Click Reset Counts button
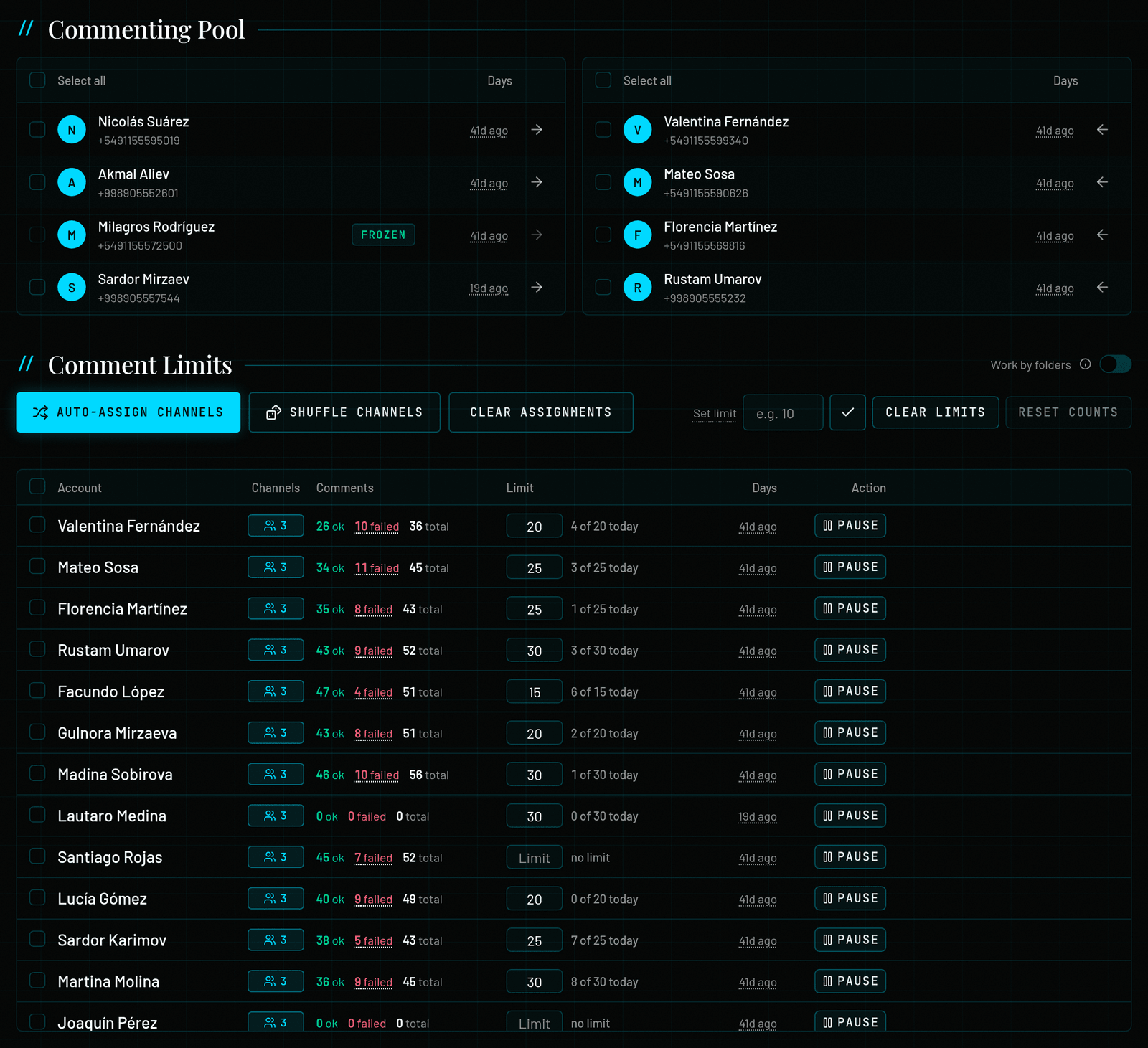 coord(1068,412)
